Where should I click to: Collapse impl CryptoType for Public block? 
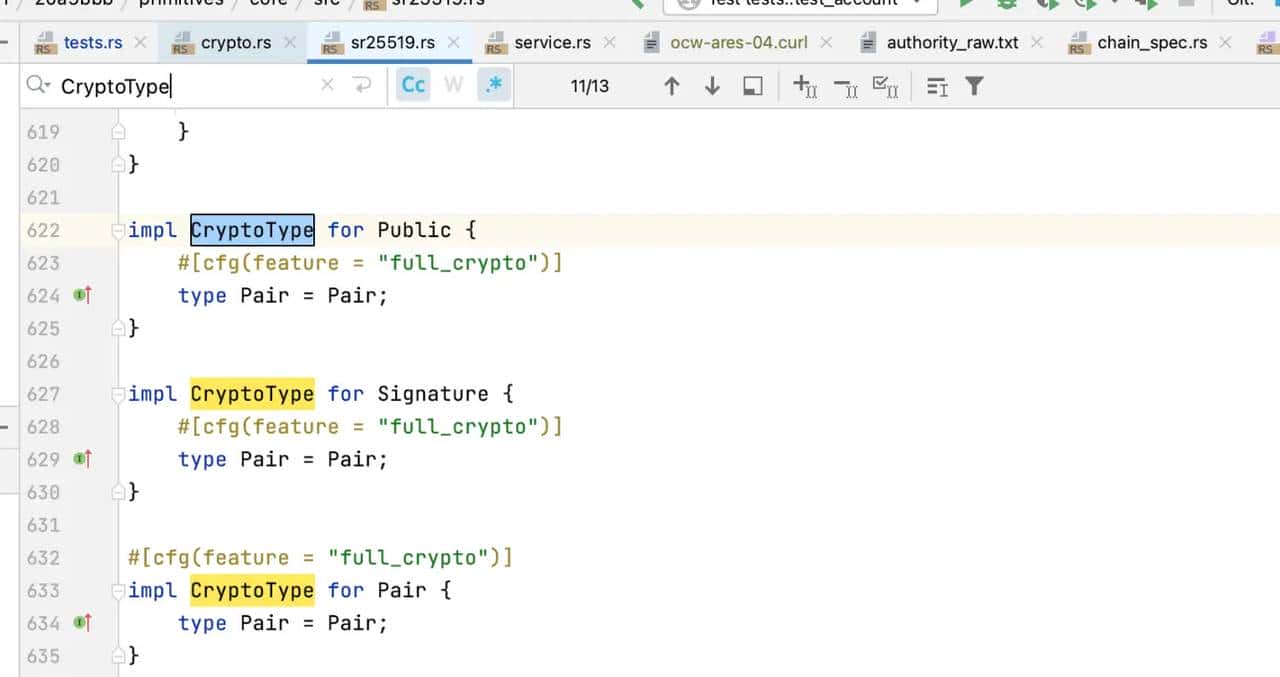click(x=119, y=230)
